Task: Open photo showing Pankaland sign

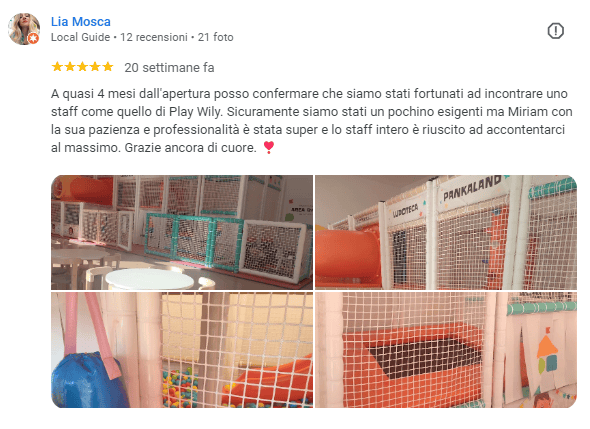Action: click(x=446, y=232)
